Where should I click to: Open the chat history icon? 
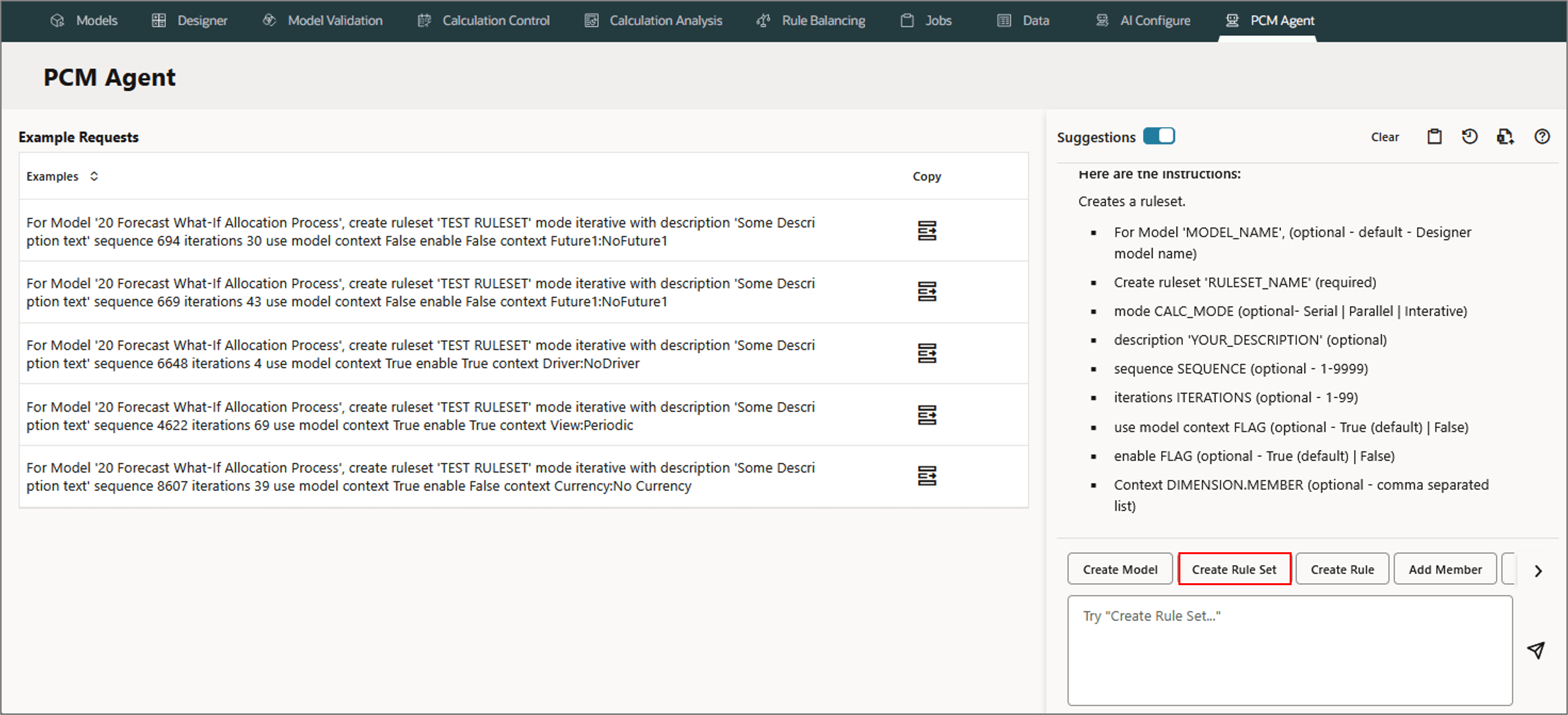pyautogui.click(x=1470, y=136)
